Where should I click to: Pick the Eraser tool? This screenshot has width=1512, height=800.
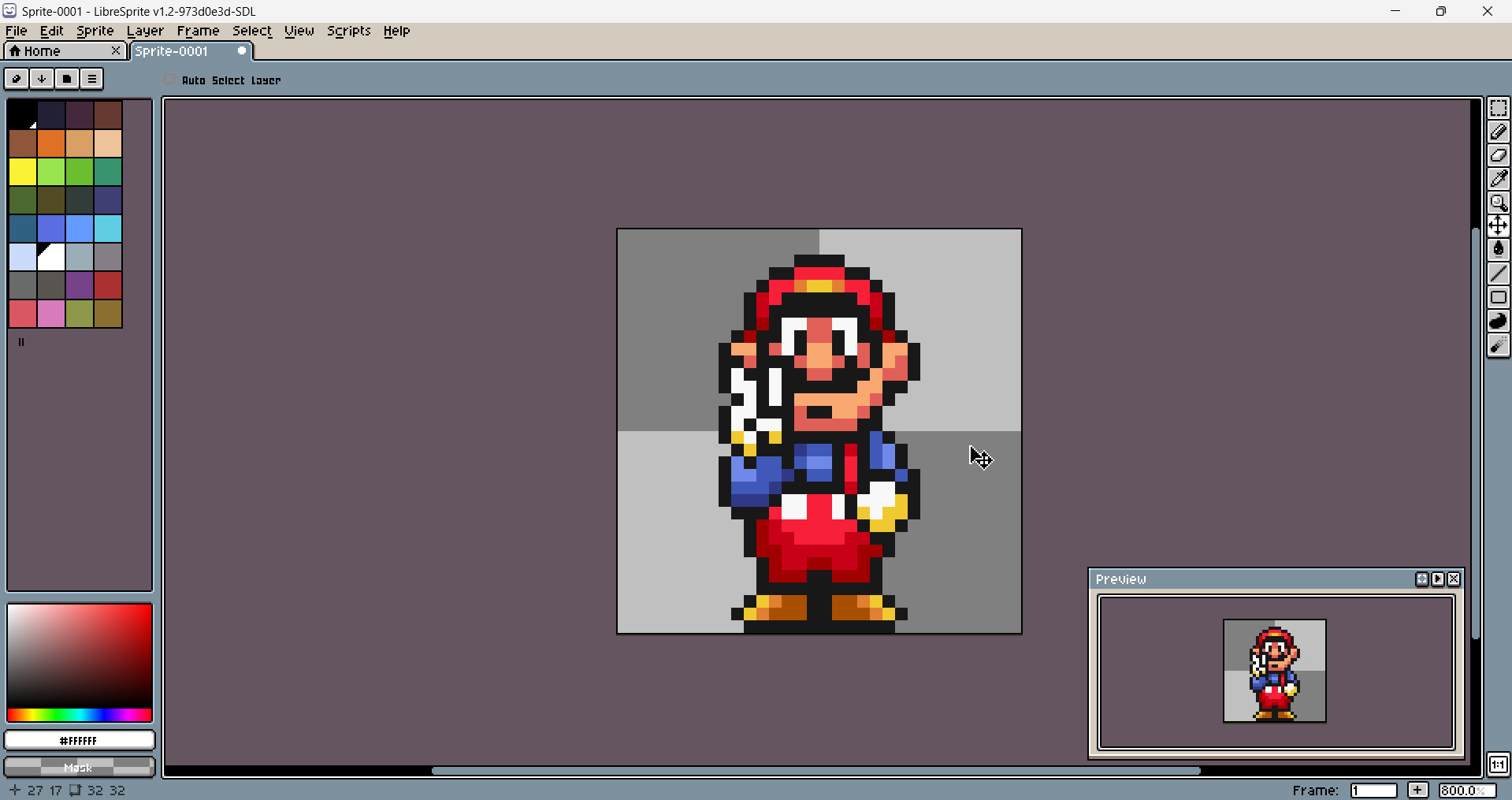pos(1498,155)
